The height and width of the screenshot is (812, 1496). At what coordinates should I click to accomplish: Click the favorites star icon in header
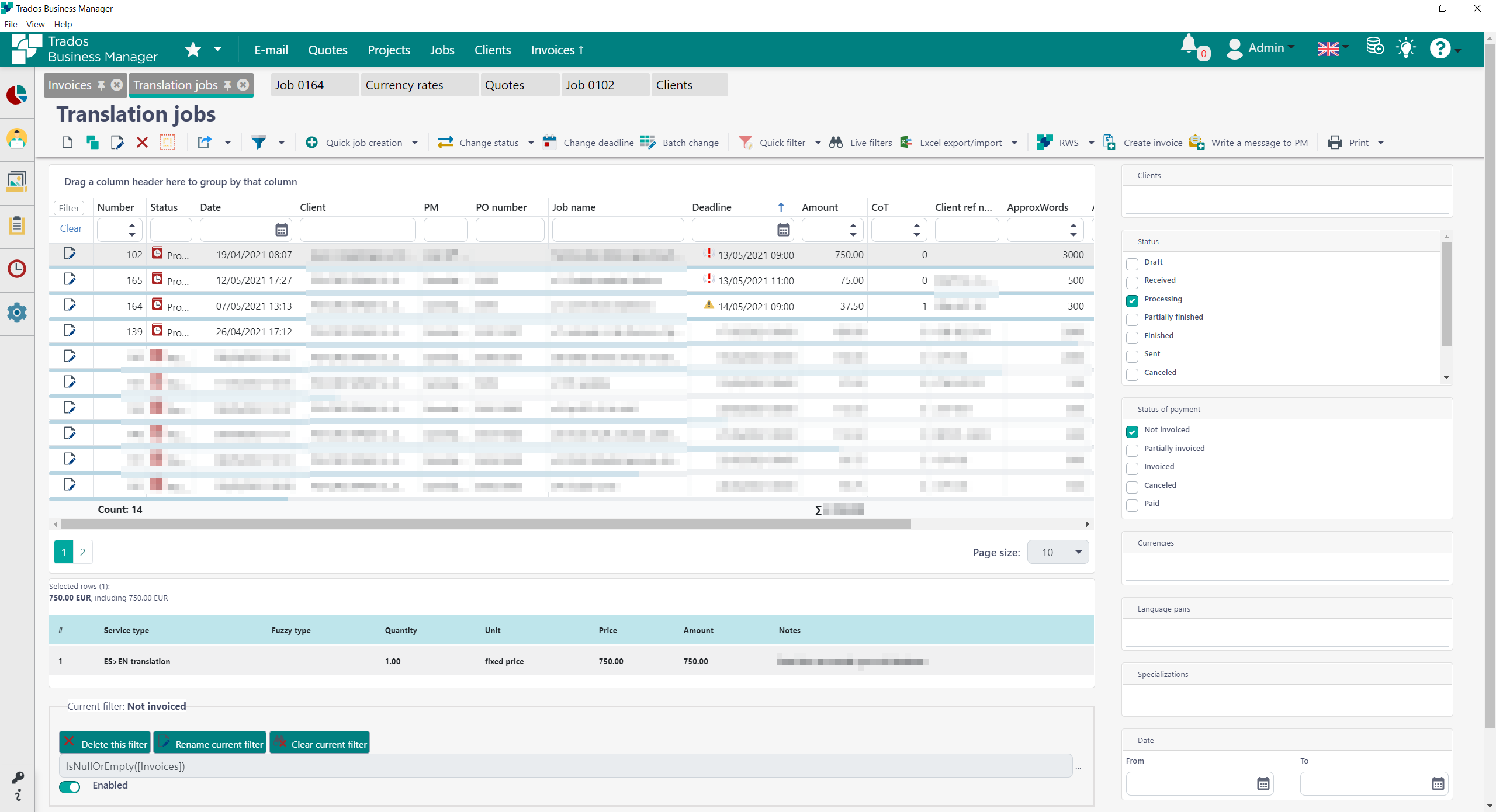[x=193, y=50]
